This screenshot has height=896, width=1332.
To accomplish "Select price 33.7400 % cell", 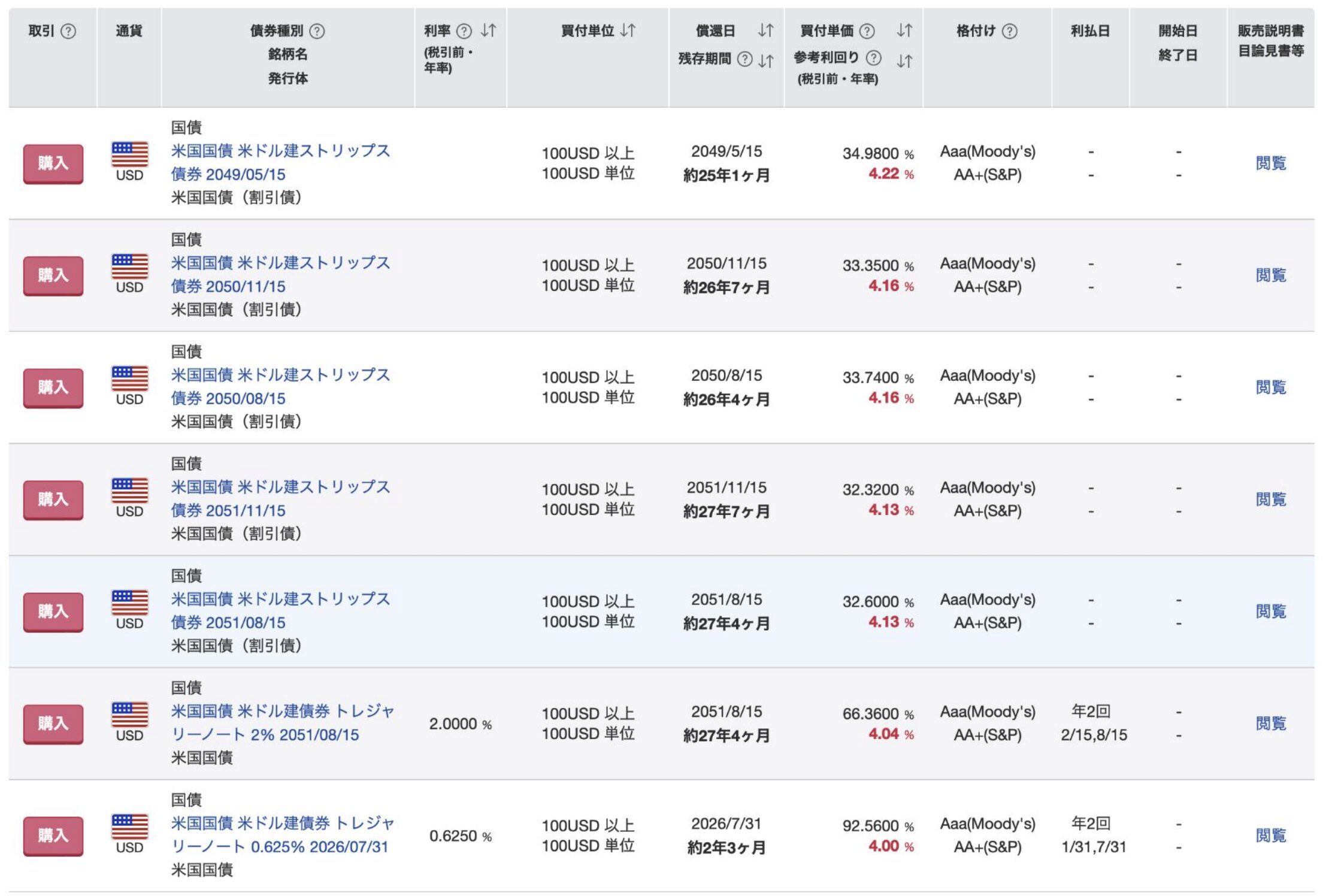I will (878, 377).
